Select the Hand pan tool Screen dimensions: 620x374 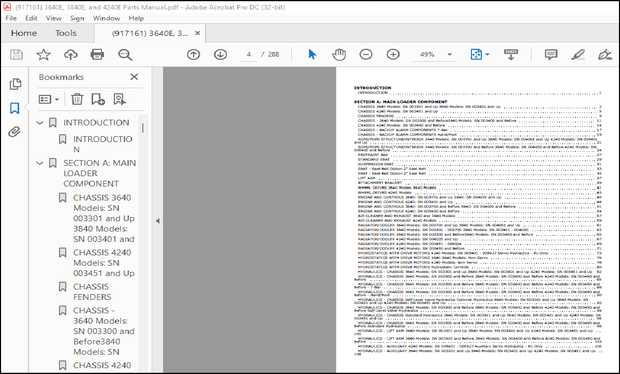tap(339, 54)
